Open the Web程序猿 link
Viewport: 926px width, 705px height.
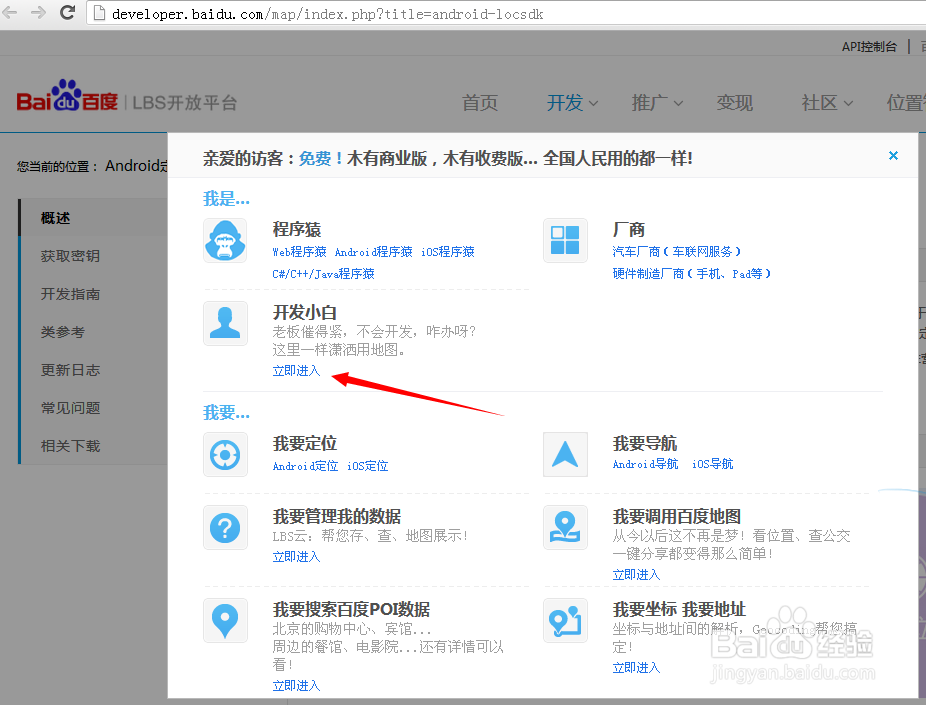coord(299,252)
